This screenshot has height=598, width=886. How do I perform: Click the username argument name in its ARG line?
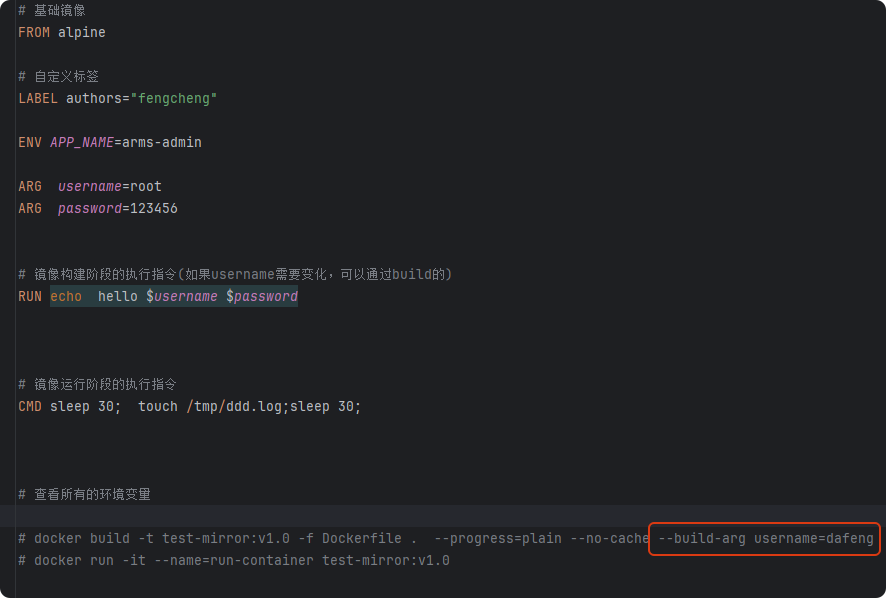pos(90,187)
